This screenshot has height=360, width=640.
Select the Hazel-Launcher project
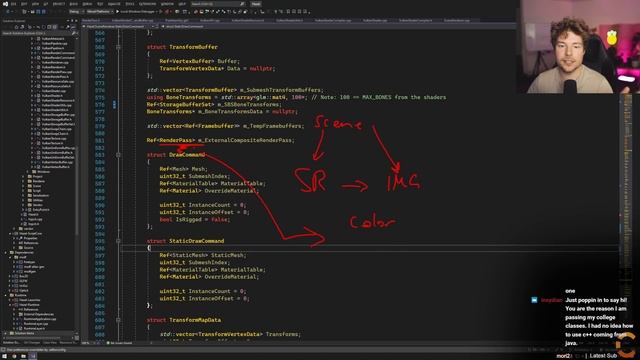tap(29, 300)
